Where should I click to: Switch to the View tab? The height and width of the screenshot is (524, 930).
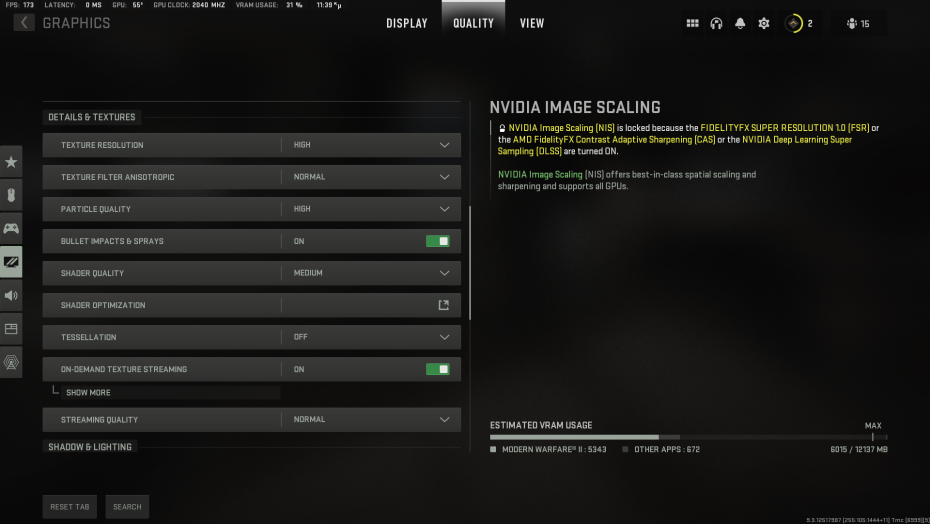tap(532, 23)
